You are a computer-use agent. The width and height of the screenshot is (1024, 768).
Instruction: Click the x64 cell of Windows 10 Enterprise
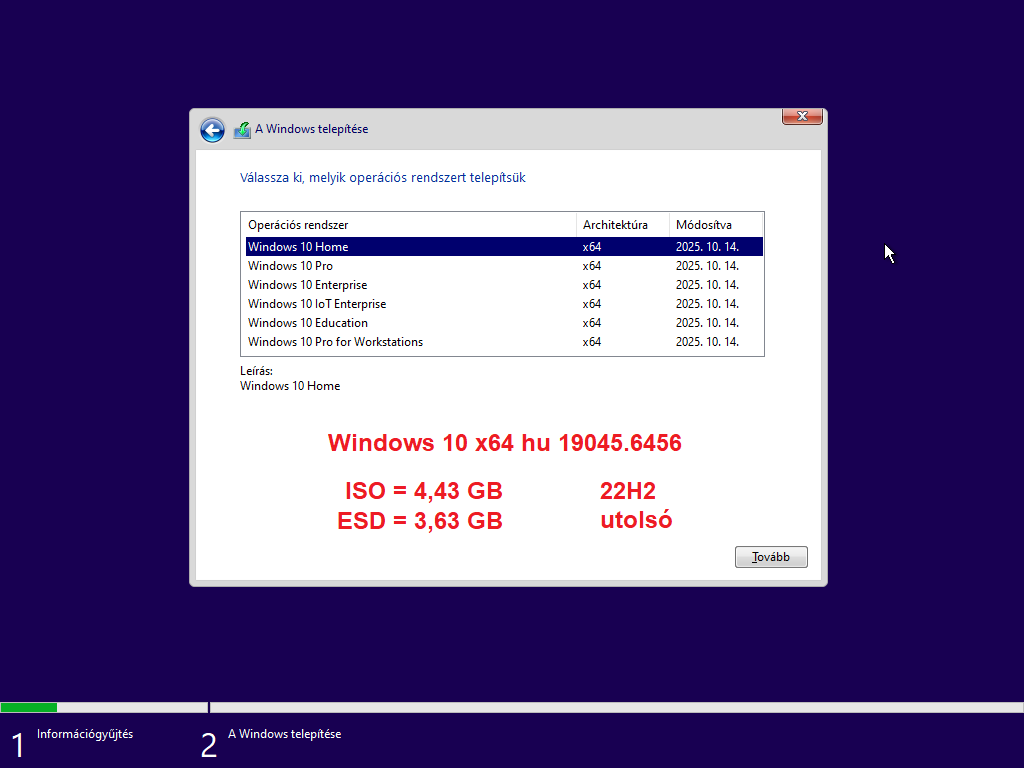(592, 285)
